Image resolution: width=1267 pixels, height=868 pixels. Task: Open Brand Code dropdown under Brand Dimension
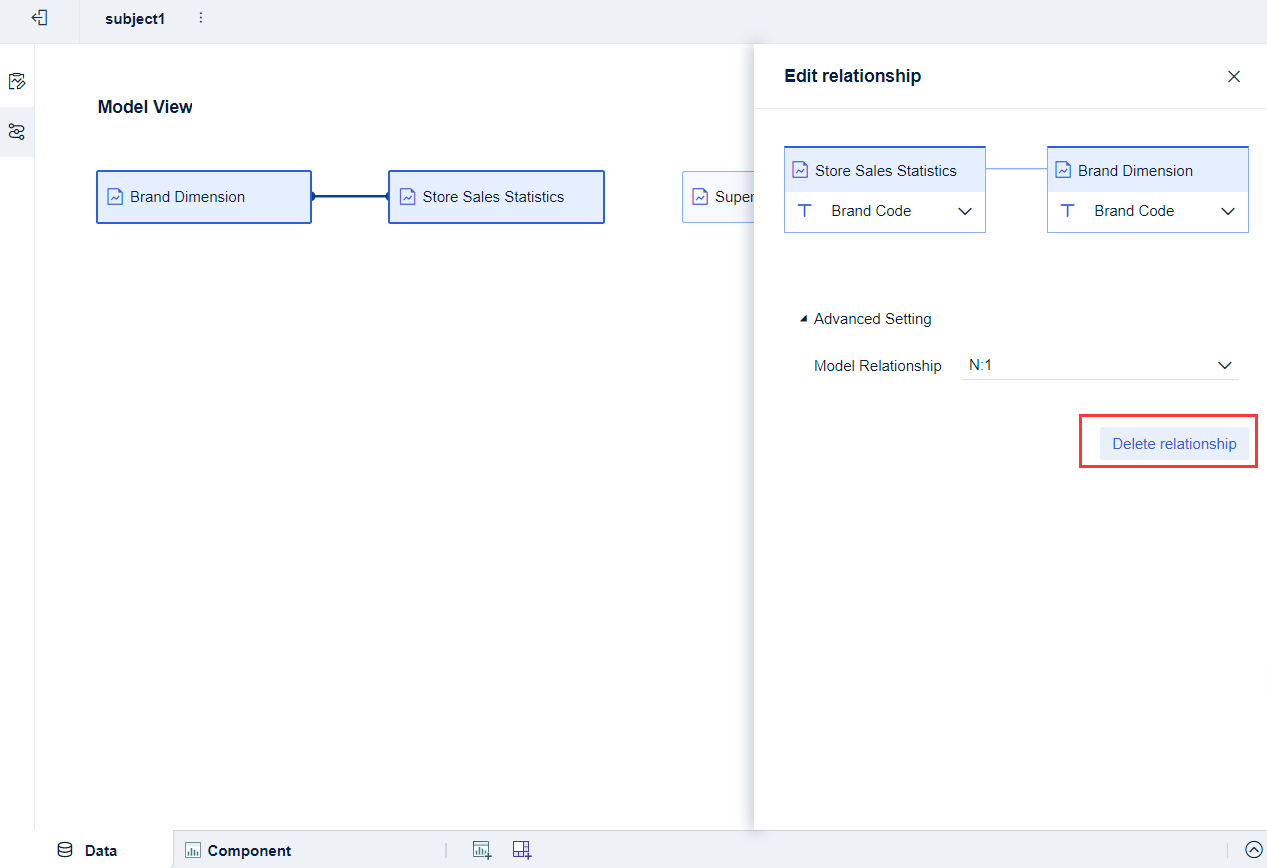pos(1227,211)
